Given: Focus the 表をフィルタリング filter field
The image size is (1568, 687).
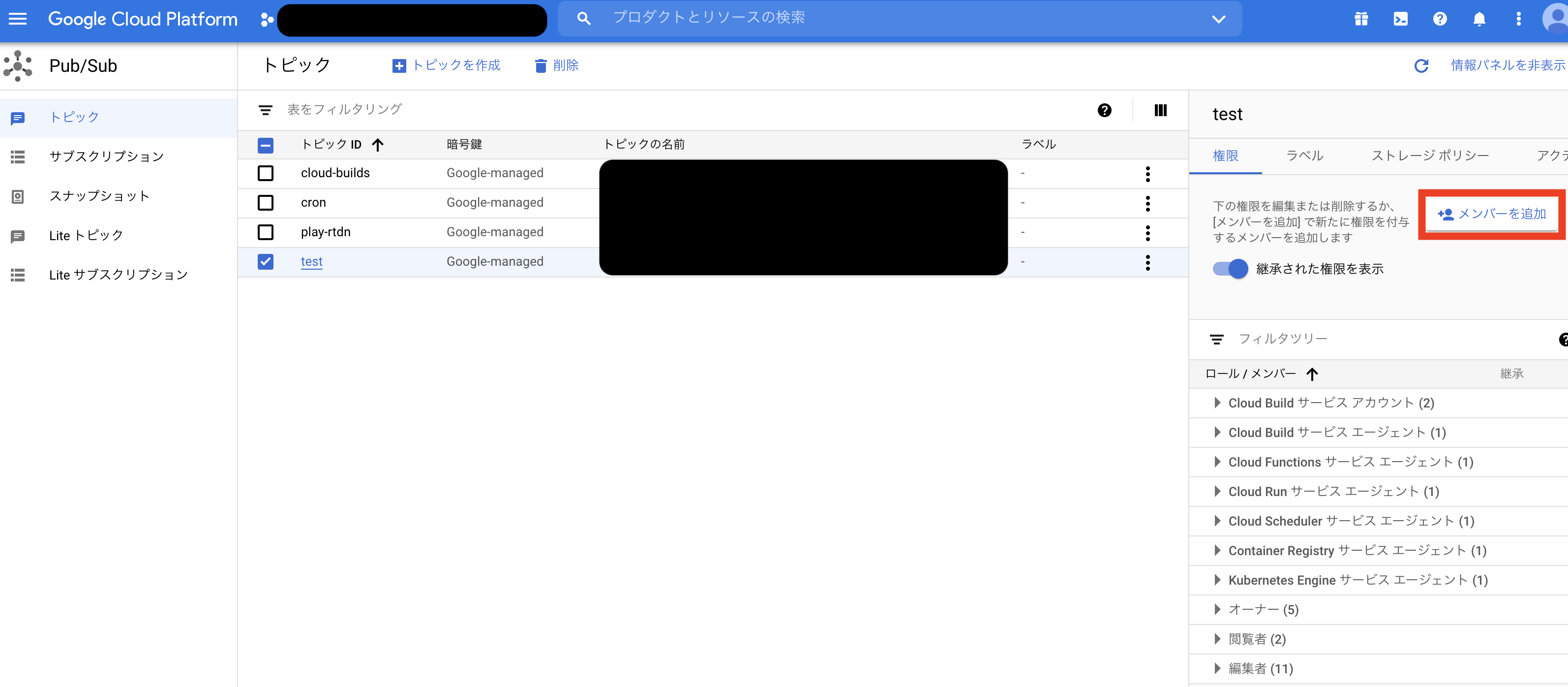Looking at the screenshot, I should click(344, 110).
